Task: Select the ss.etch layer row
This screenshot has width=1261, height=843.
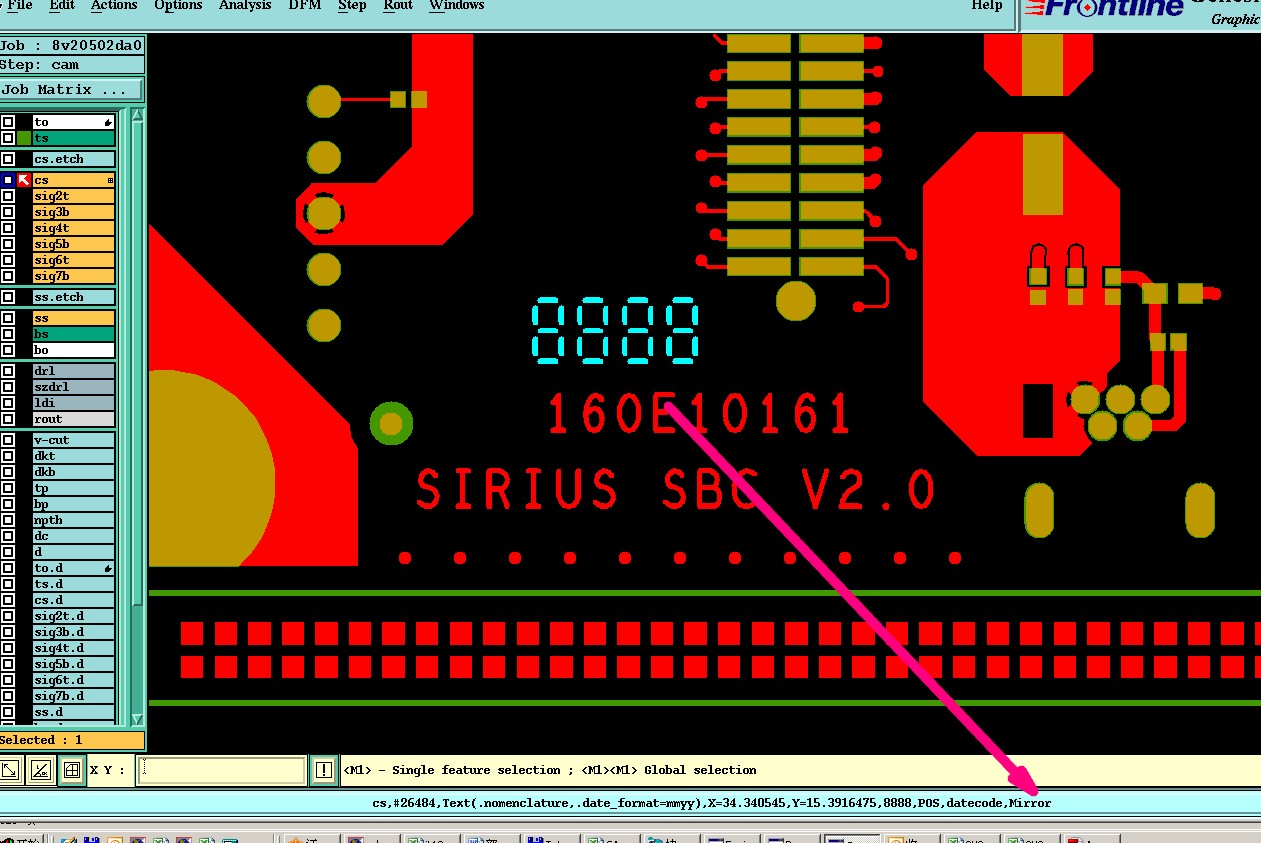Action: pos(73,297)
